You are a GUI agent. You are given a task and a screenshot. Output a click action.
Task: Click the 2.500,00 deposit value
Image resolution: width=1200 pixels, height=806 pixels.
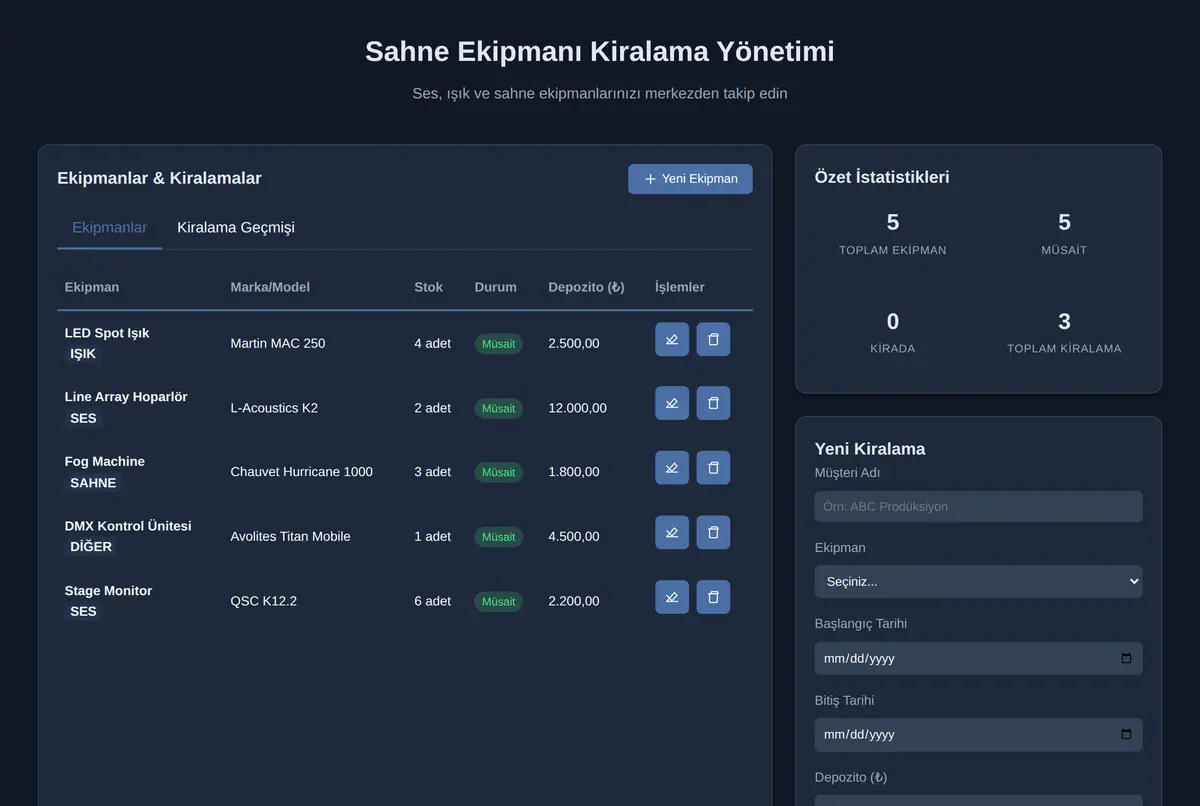tap(574, 343)
